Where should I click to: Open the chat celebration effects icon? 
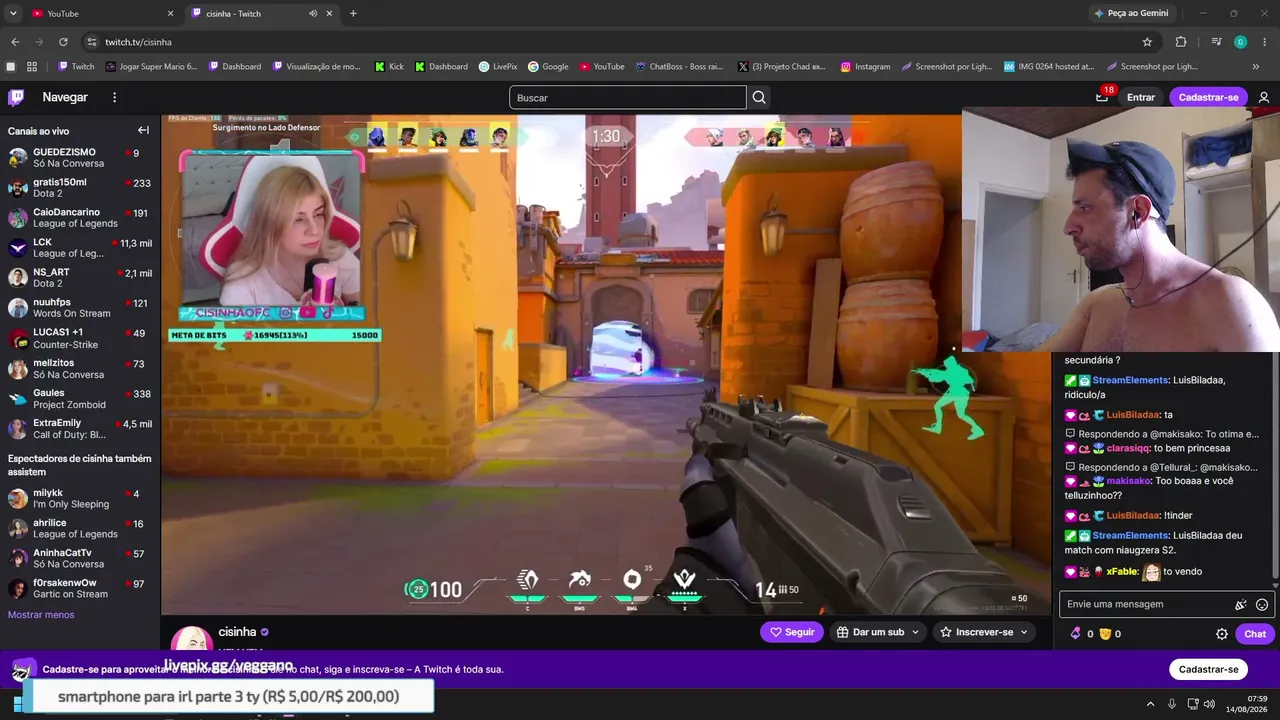click(x=1241, y=604)
